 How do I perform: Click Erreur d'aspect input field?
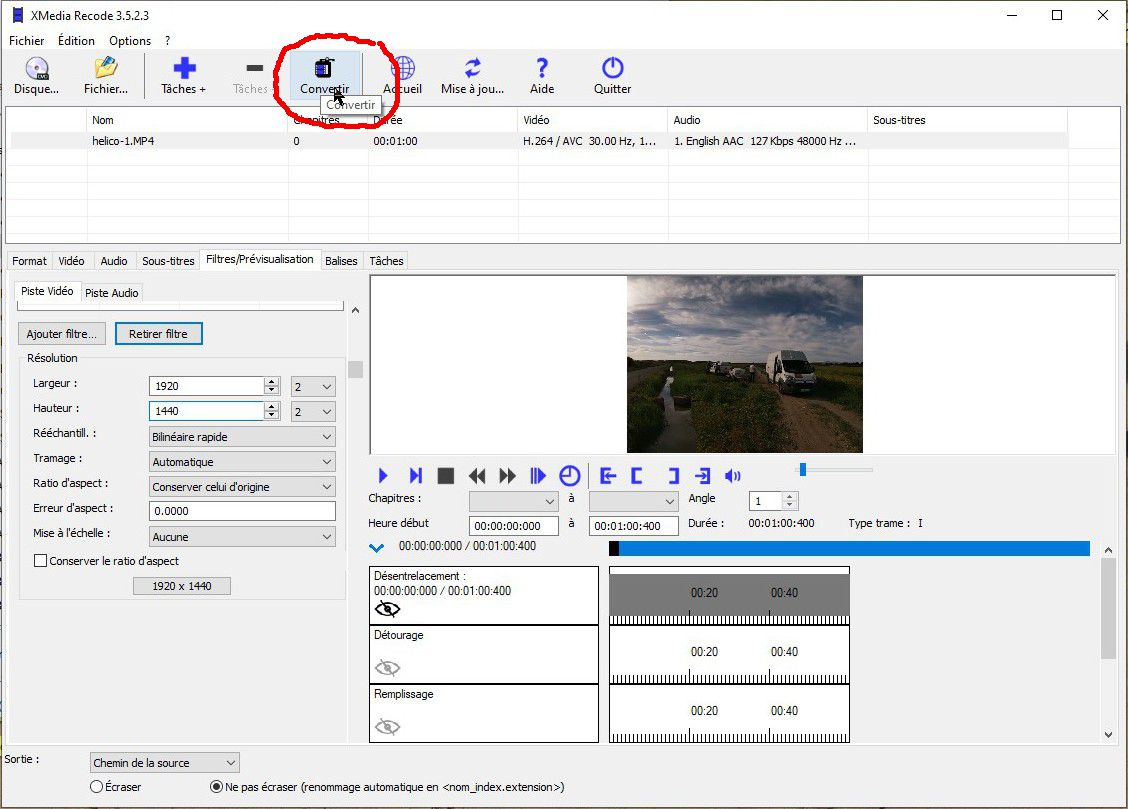(x=242, y=511)
